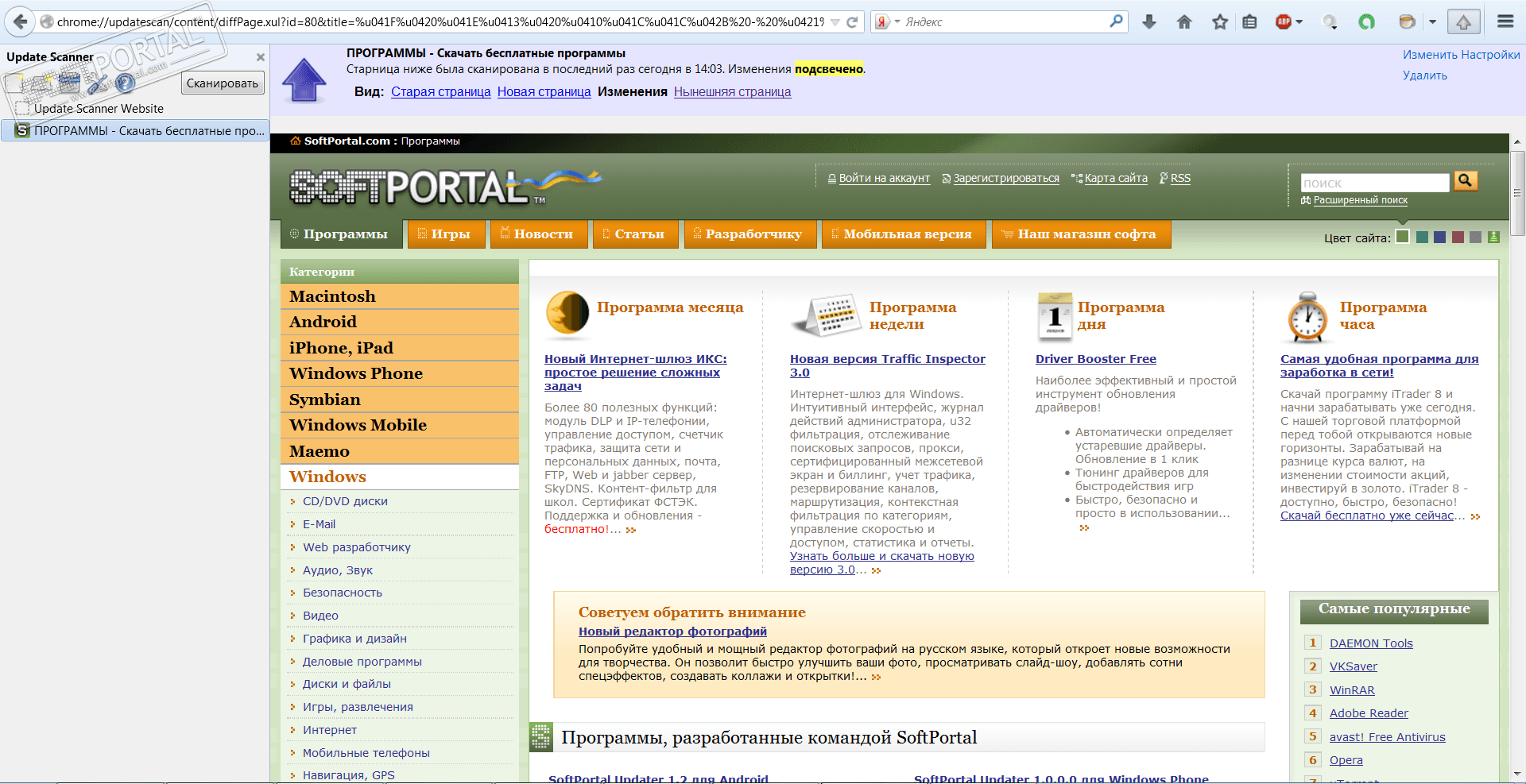Open the Яндекс search engine dropdown
Viewport: 1526px width, 784px height.
point(897,22)
